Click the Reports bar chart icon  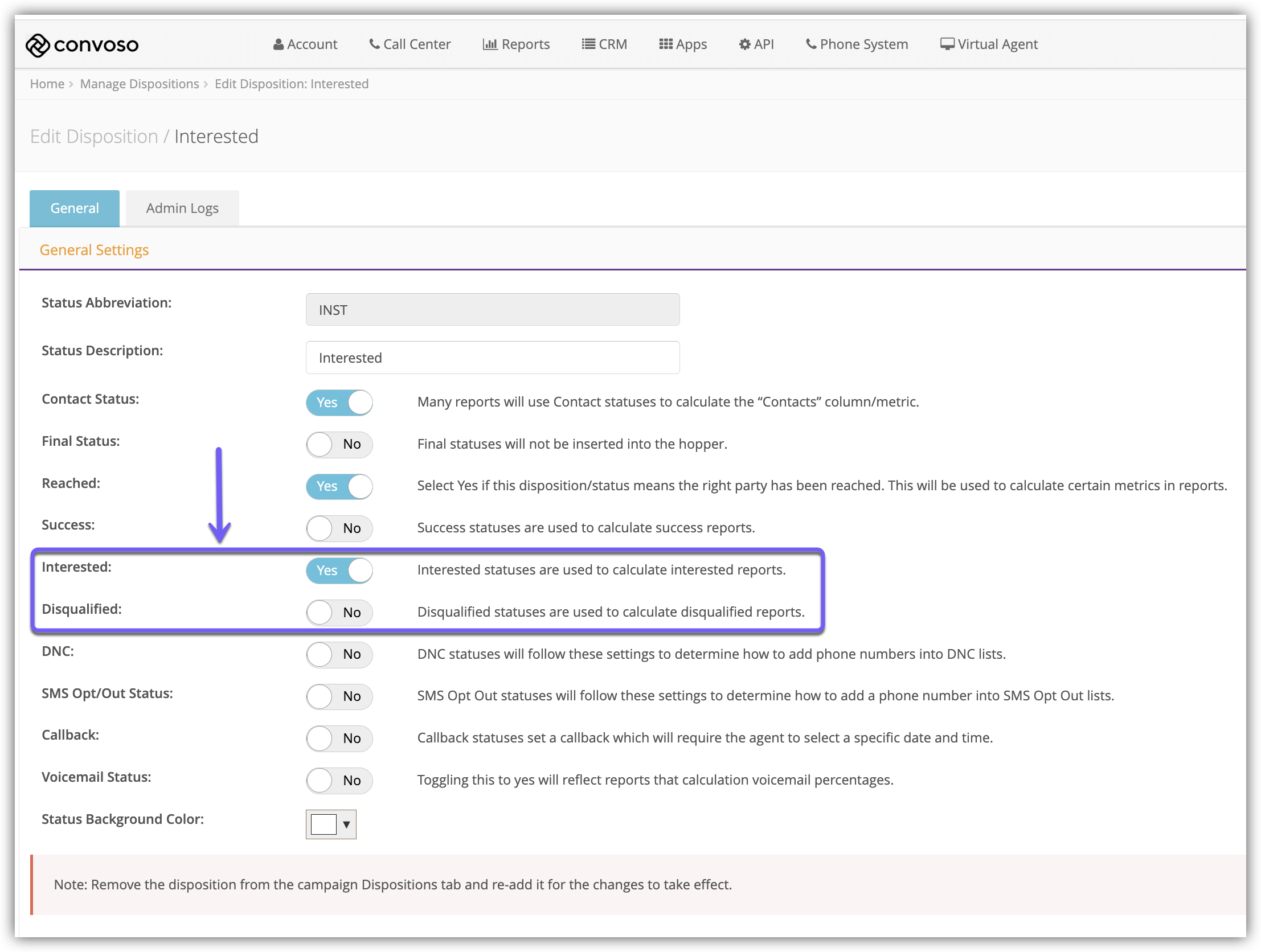490,44
